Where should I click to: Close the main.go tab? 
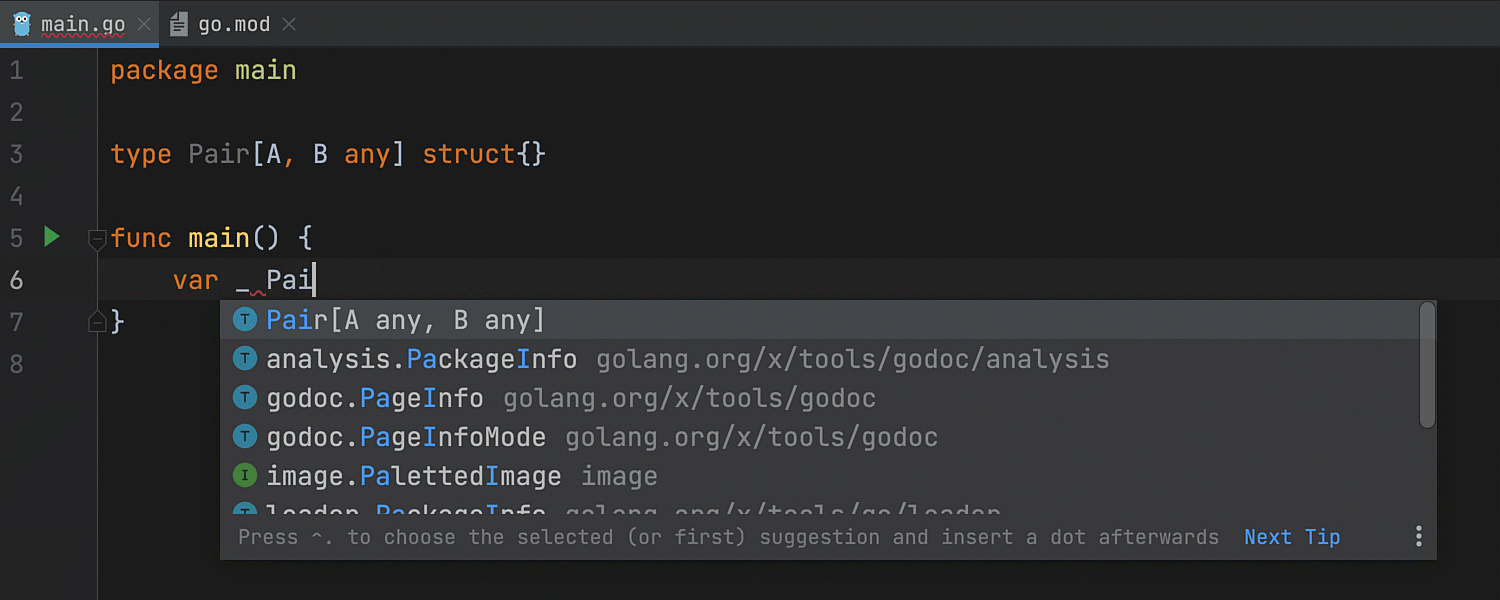point(144,24)
